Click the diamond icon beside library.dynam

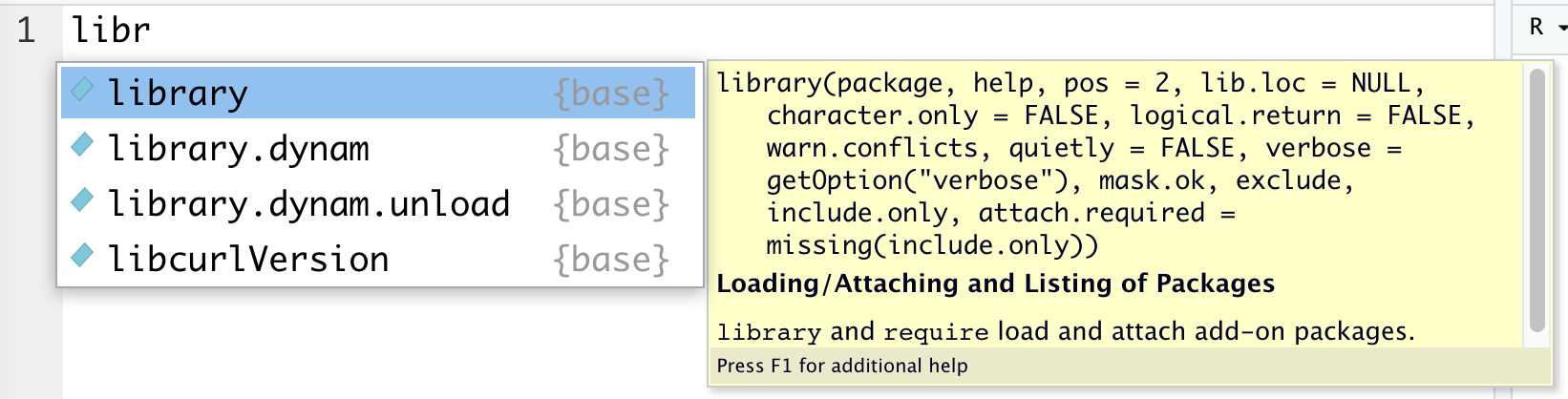pyautogui.click(x=83, y=144)
